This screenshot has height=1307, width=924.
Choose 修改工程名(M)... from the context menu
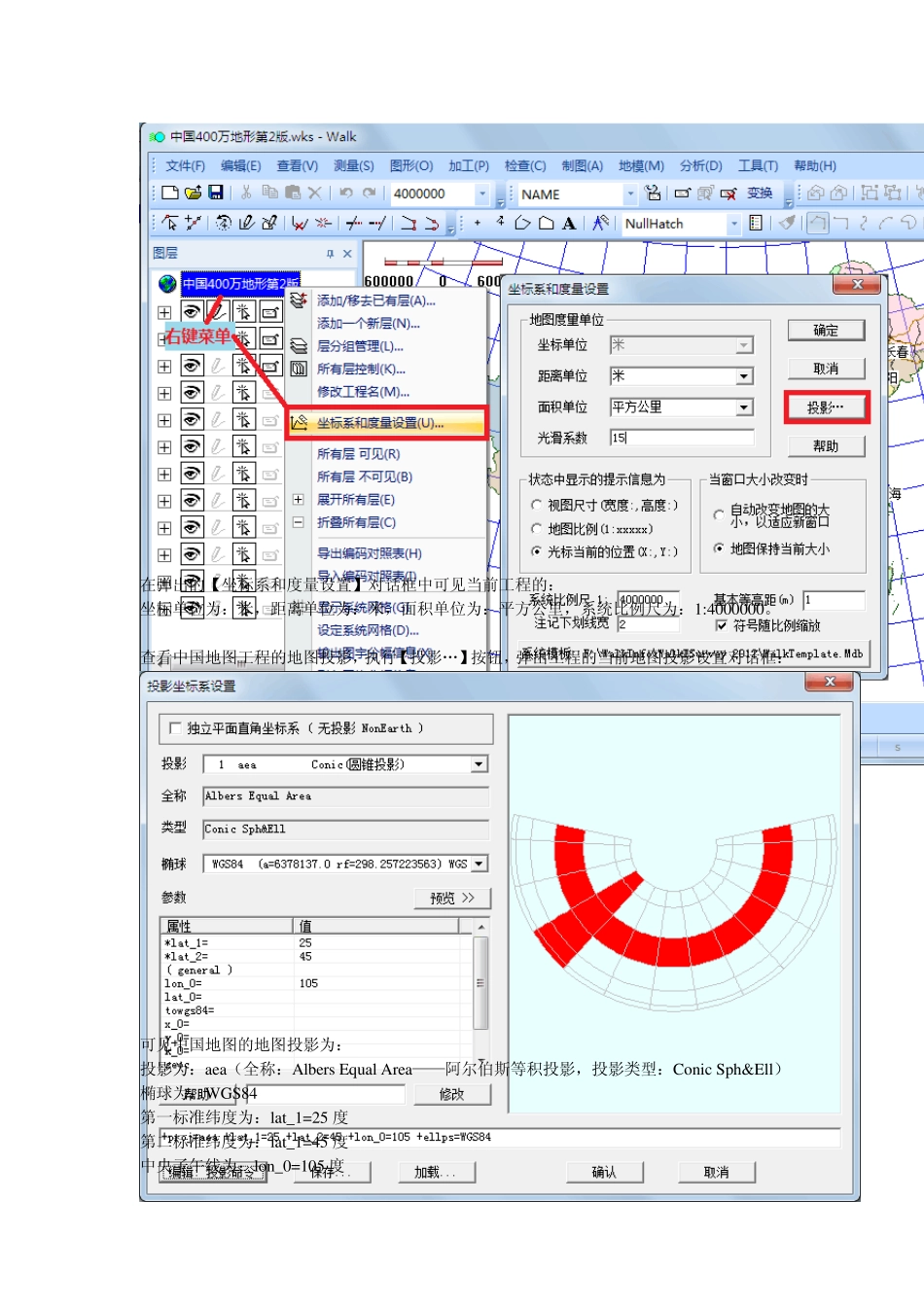pyautogui.click(x=364, y=392)
